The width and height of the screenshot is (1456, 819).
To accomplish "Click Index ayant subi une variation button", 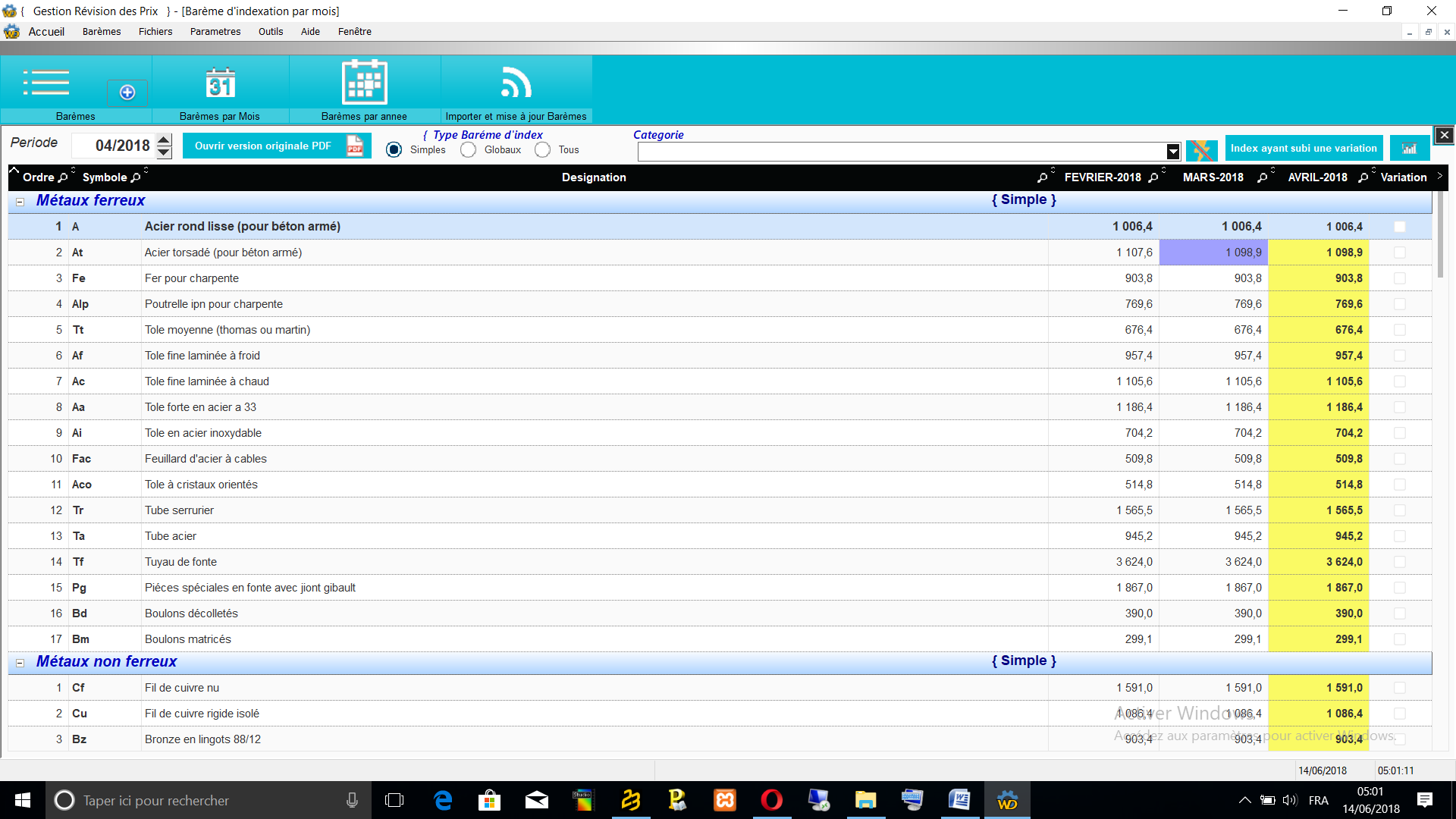I will coord(1303,148).
